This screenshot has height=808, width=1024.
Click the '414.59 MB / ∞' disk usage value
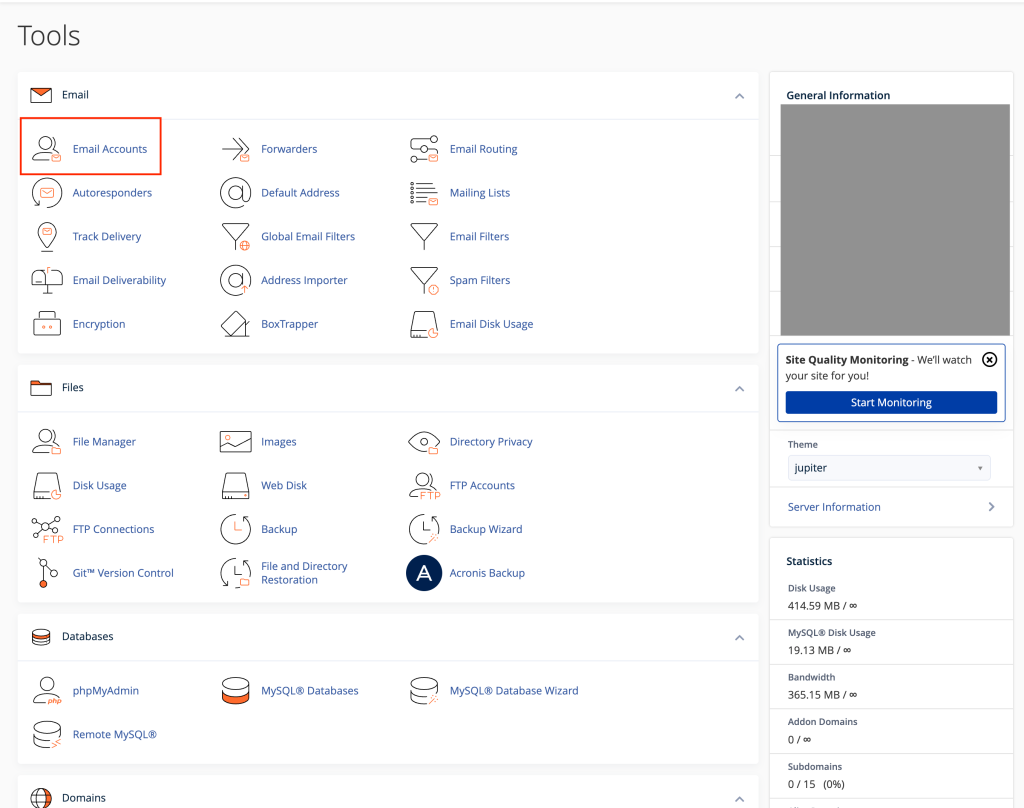(822, 606)
